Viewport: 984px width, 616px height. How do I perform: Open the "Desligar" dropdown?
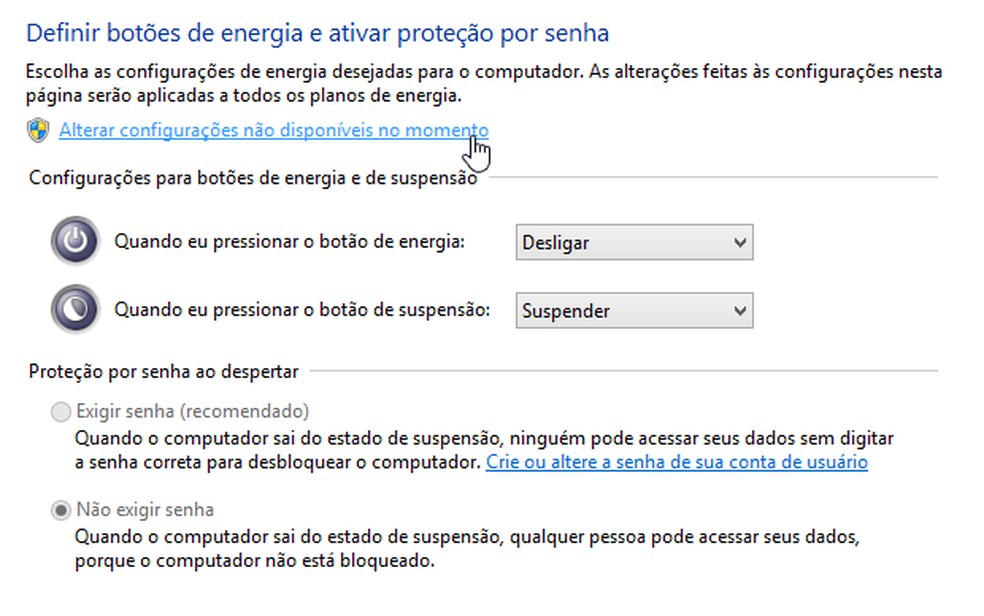[x=634, y=242]
